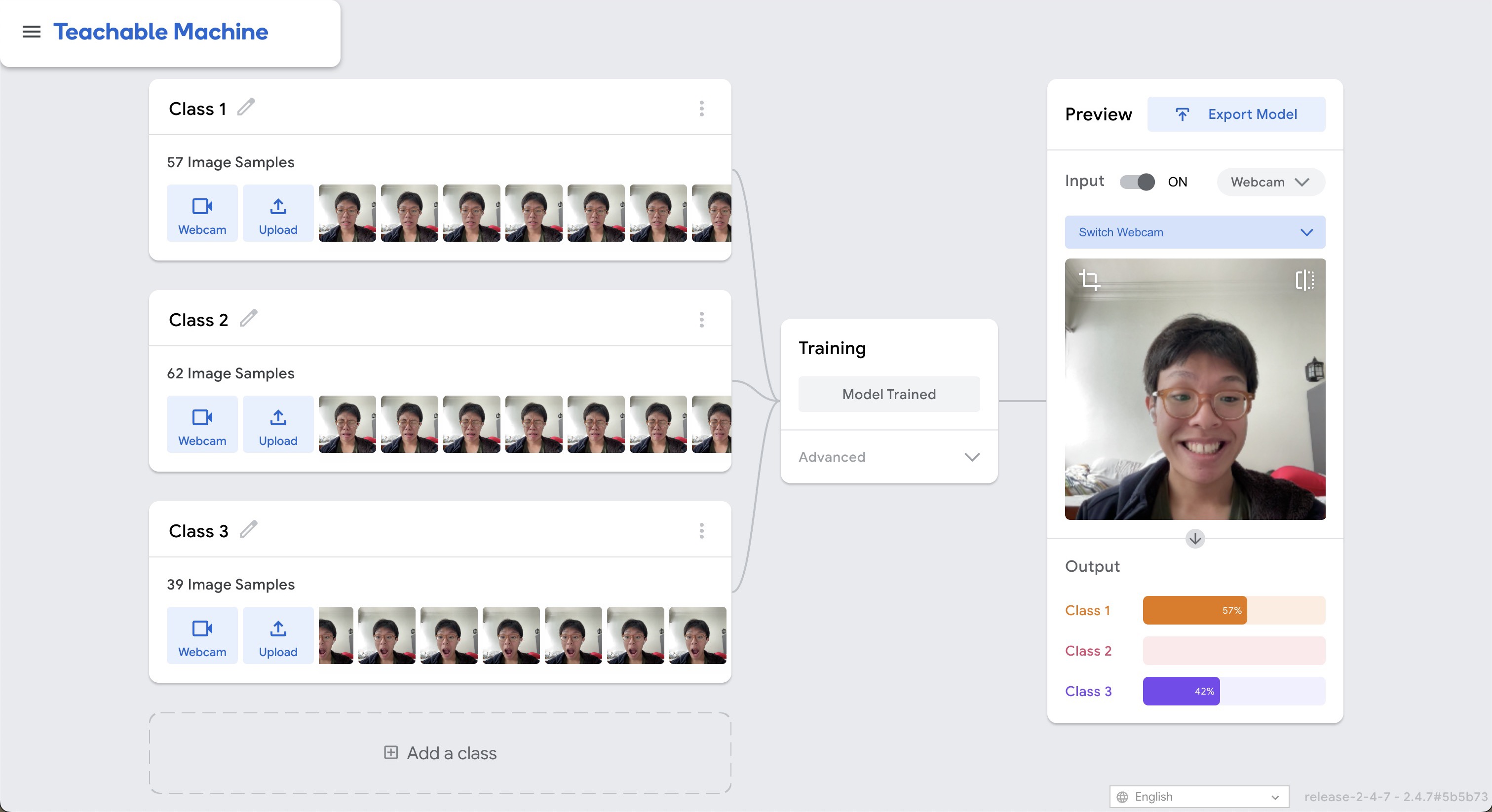Open the hamburger menu next to Teachable Machine
This screenshot has height=812, width=1492.
point(31,32)
